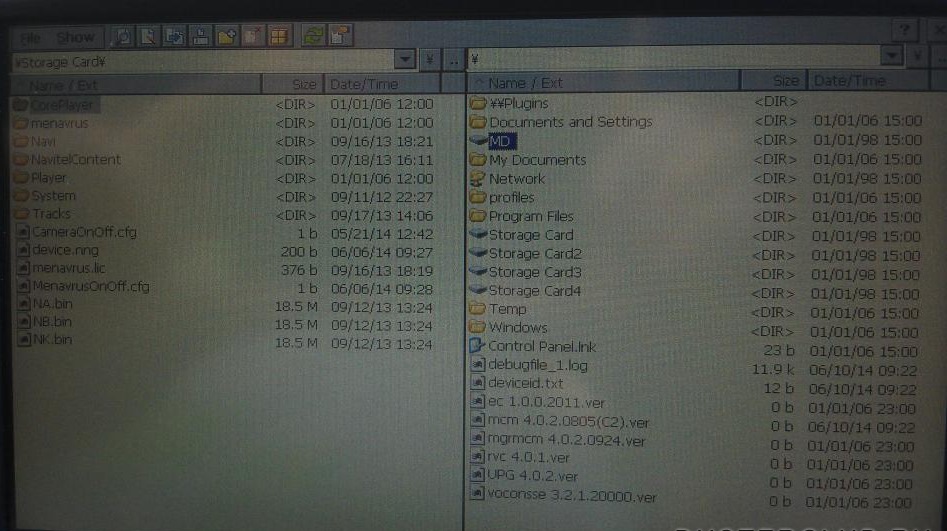This screenshot has height=531, width=947.
Task: Click the folder icon next to NavitelContent
Action: coord(22,160)
